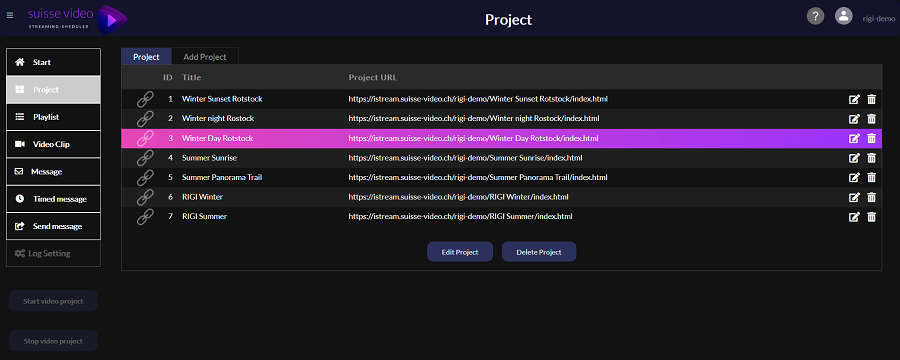Screen dimensions: 900x360
Task: Delete Winter Sunset Rotstock with trash icon
Action: click(871, 99)
